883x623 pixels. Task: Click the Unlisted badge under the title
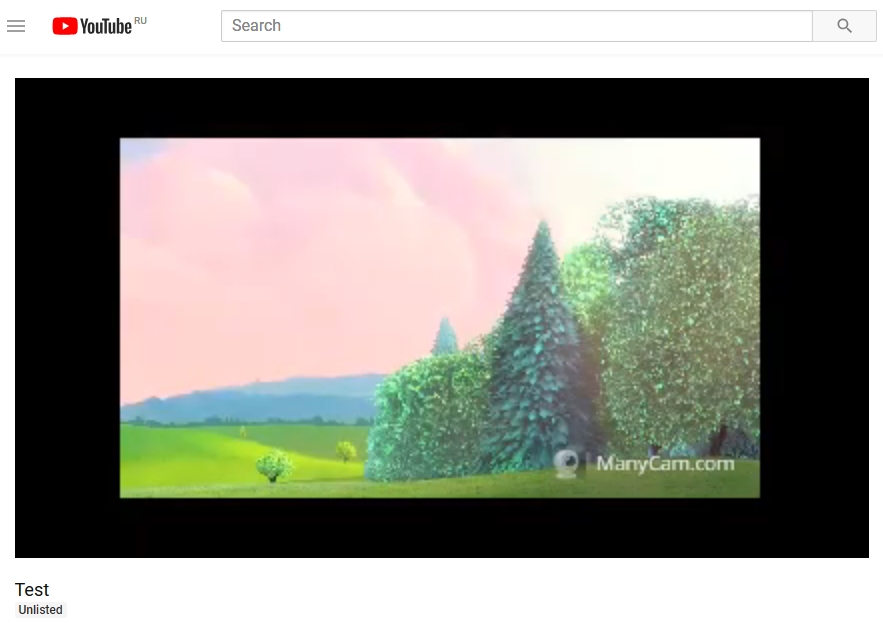[41, 610]
